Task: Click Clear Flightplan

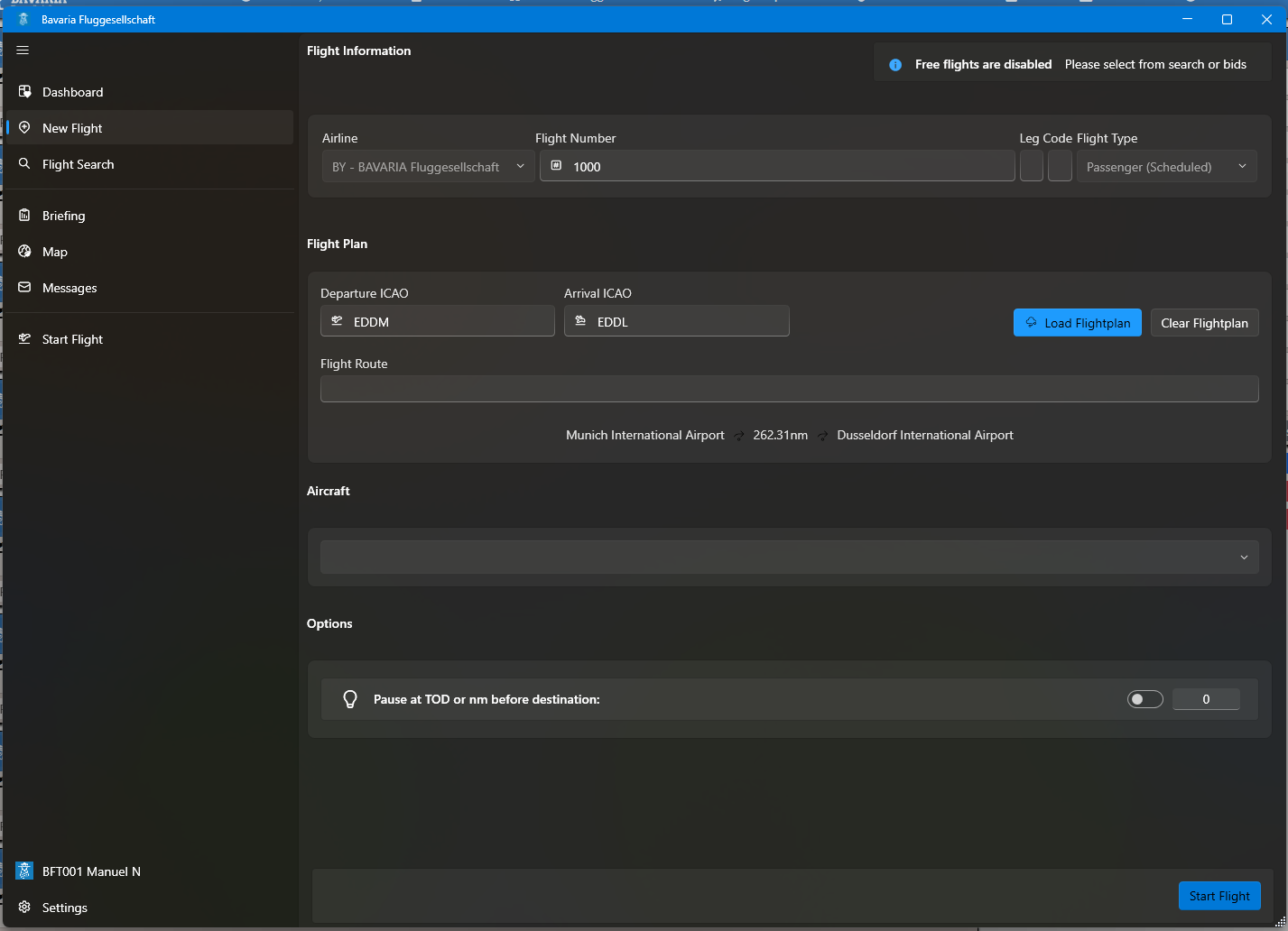Action: 1204,323
